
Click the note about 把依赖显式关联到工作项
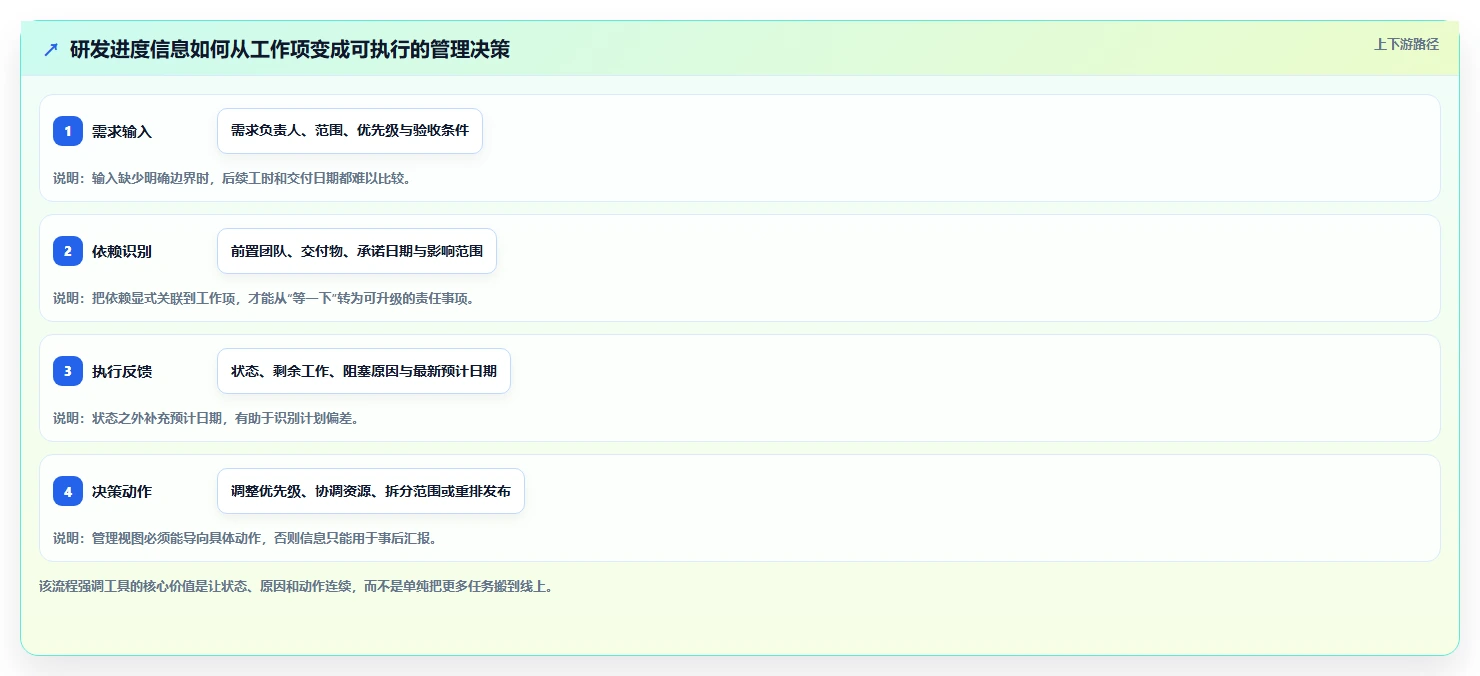(263, 298)
